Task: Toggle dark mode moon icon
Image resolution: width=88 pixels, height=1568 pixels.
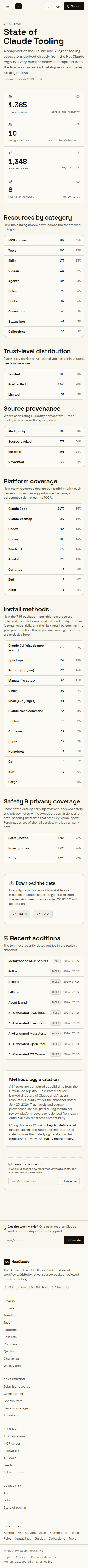Action: tap(58, 6)
